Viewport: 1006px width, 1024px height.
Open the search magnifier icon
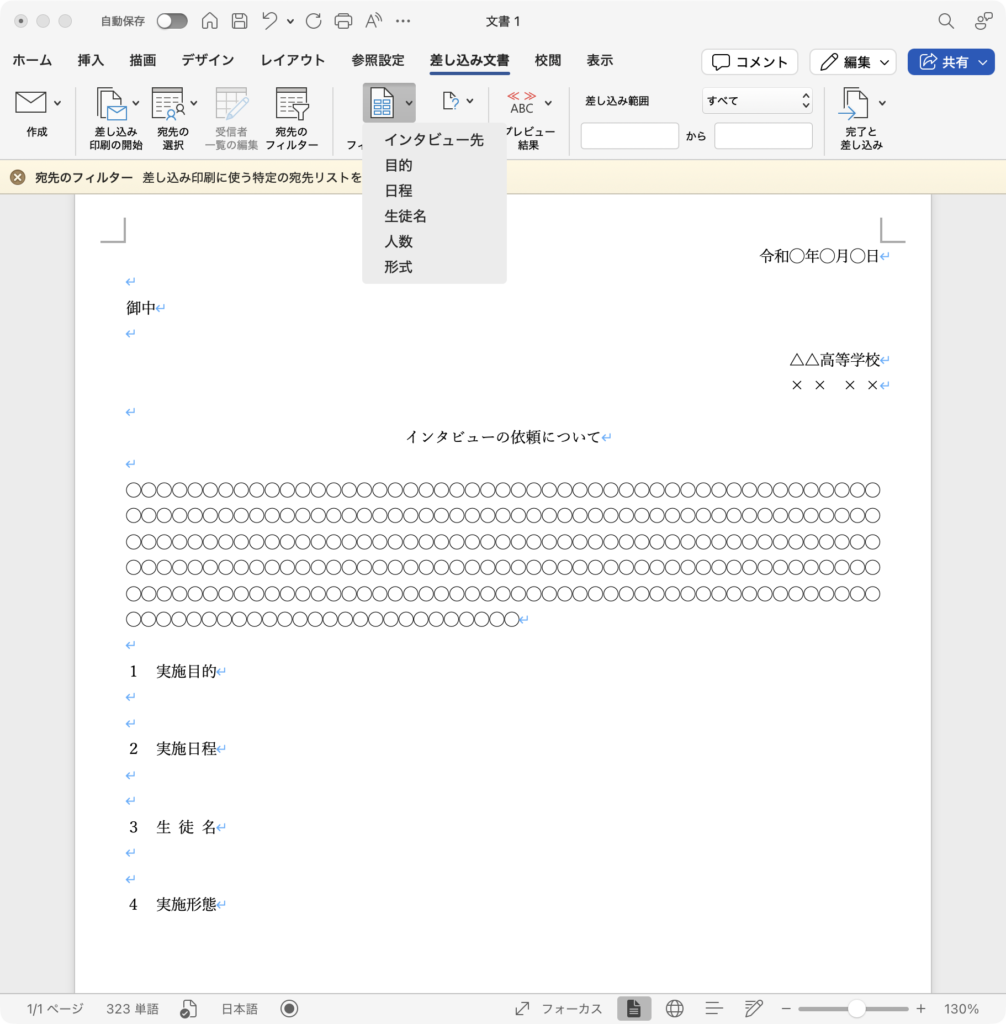click(945, 21)
